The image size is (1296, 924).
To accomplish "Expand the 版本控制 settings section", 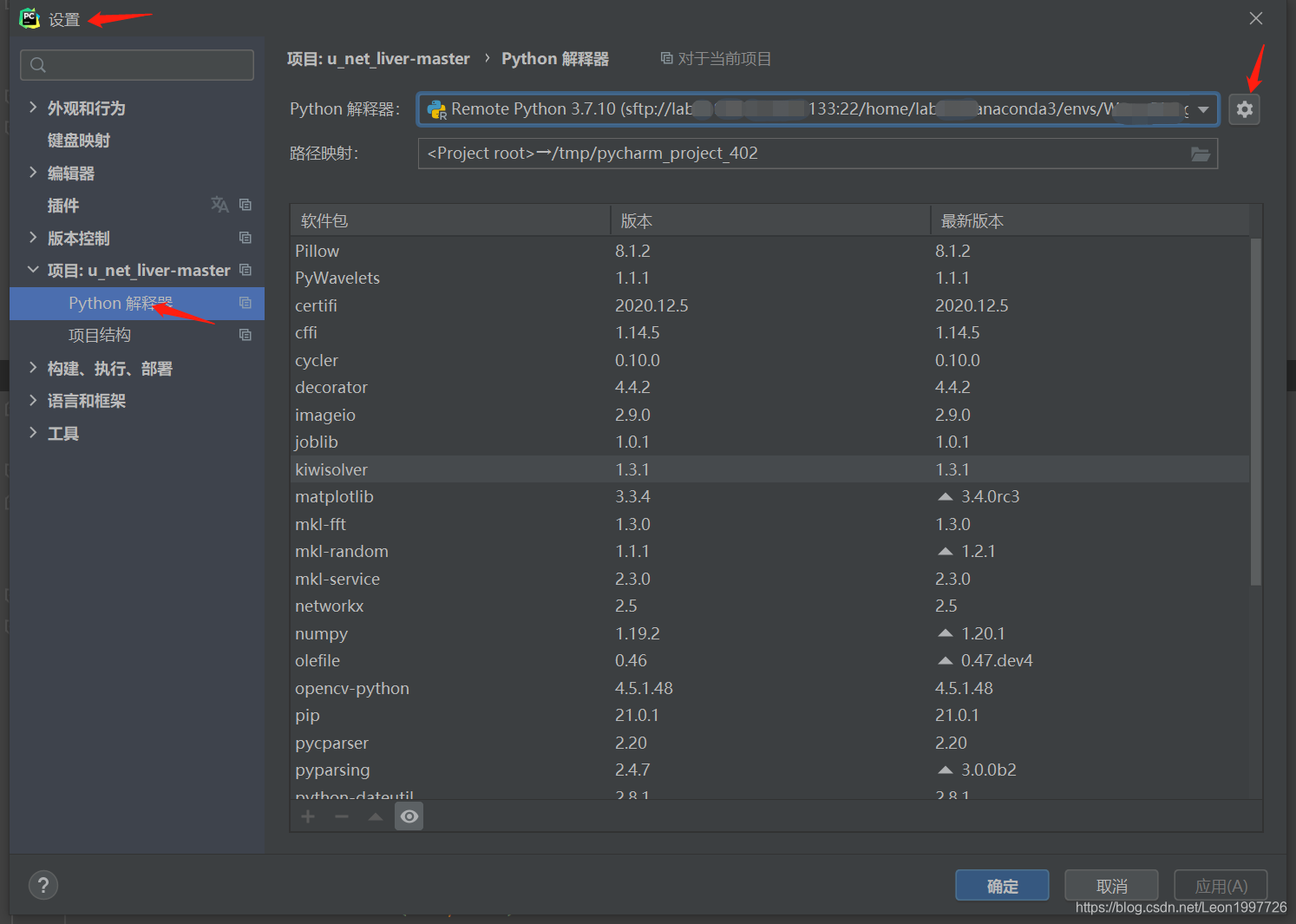I will coord(33,238).
